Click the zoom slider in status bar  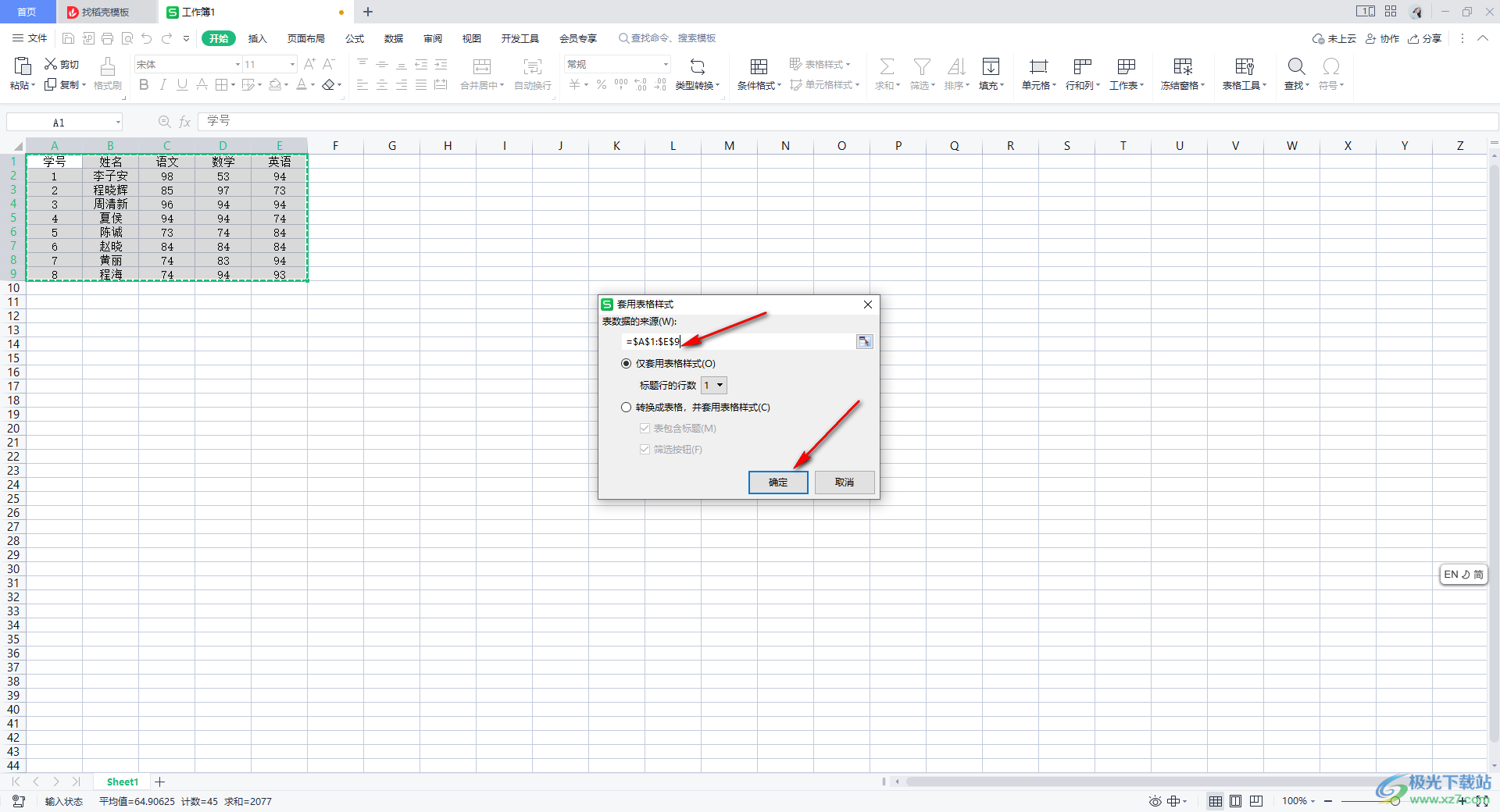pyautogui.click(x=1395, y=801)
